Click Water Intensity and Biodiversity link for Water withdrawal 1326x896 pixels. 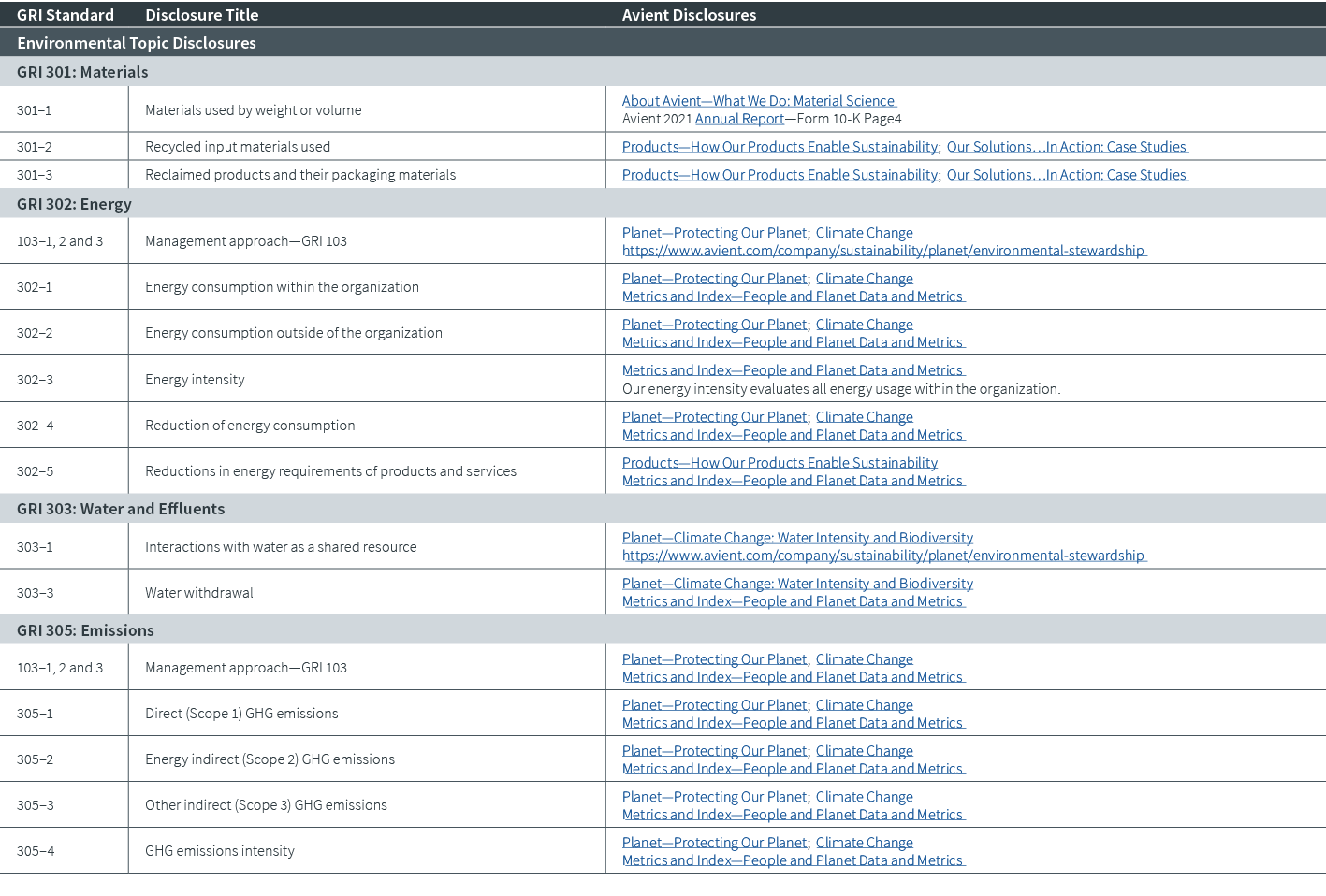[x=797, y=583]
